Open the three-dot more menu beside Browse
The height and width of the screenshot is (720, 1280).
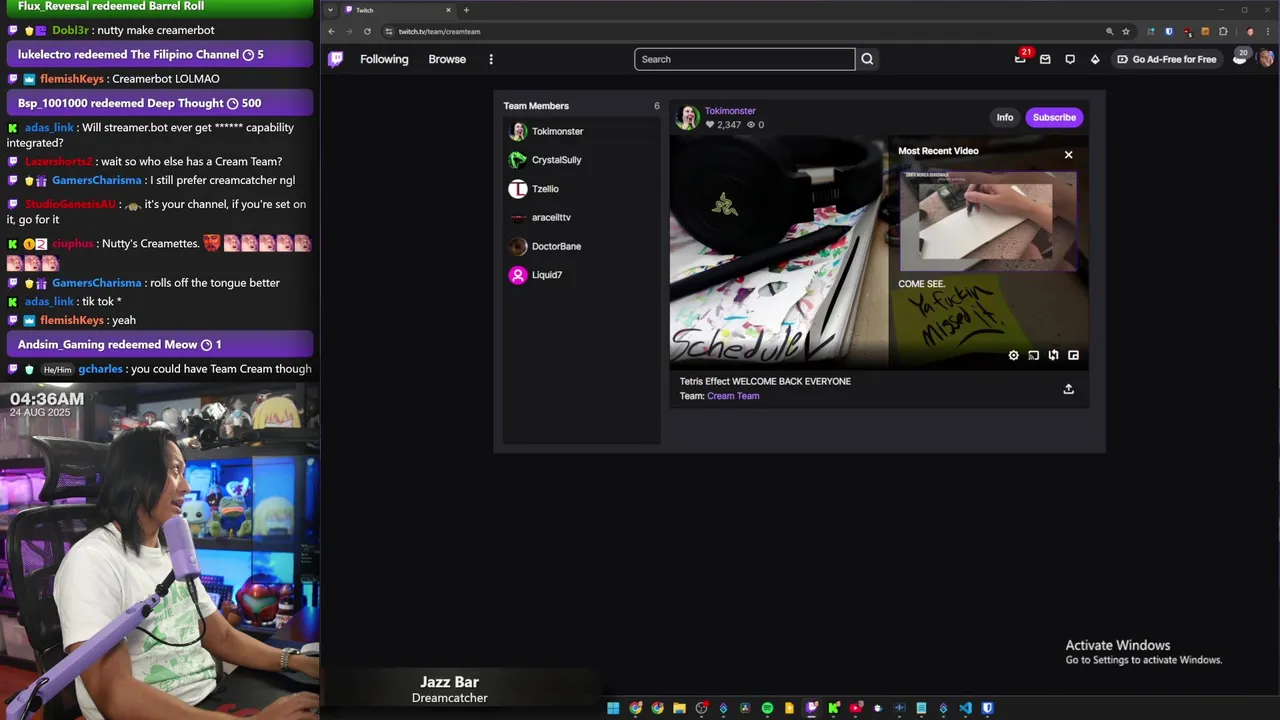(x=491, y=59)
